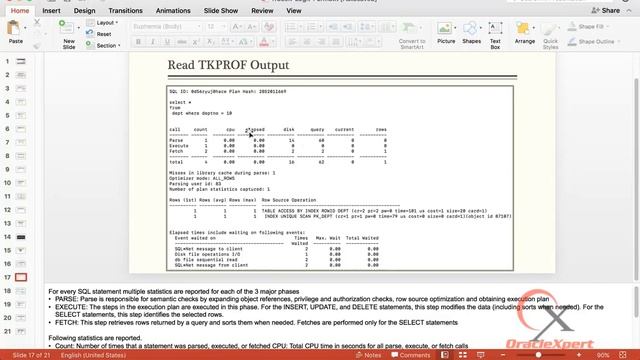This screenshot has height=360, width=640.
Task: Click the Cut scissors icon
Action: tap(37, 22)
